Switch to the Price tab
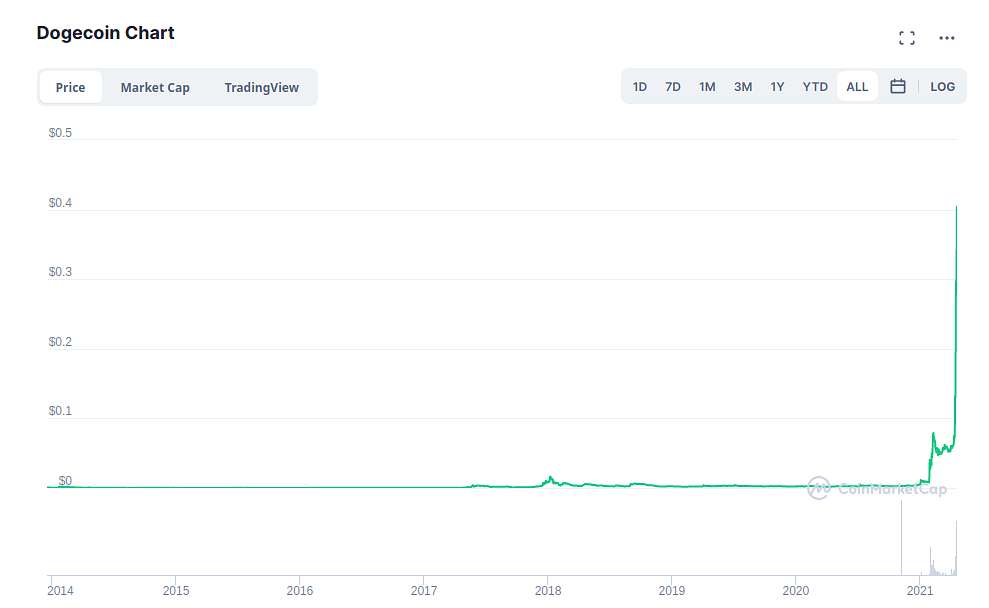 point(70,87)
